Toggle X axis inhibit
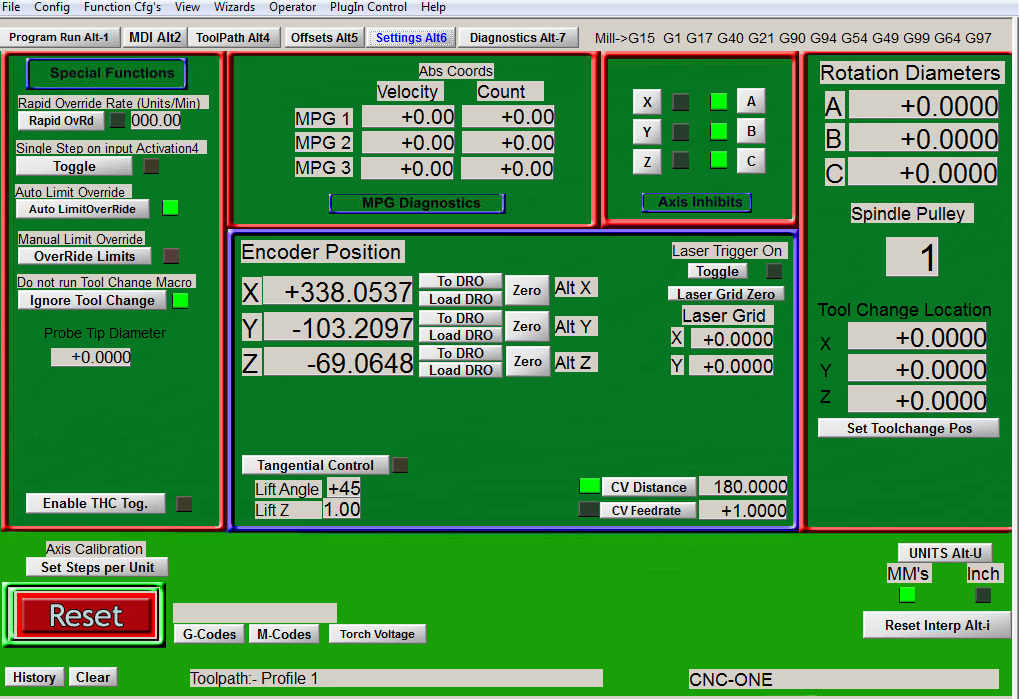Viewport: 1019px width, 699px height. coord(647,102)
